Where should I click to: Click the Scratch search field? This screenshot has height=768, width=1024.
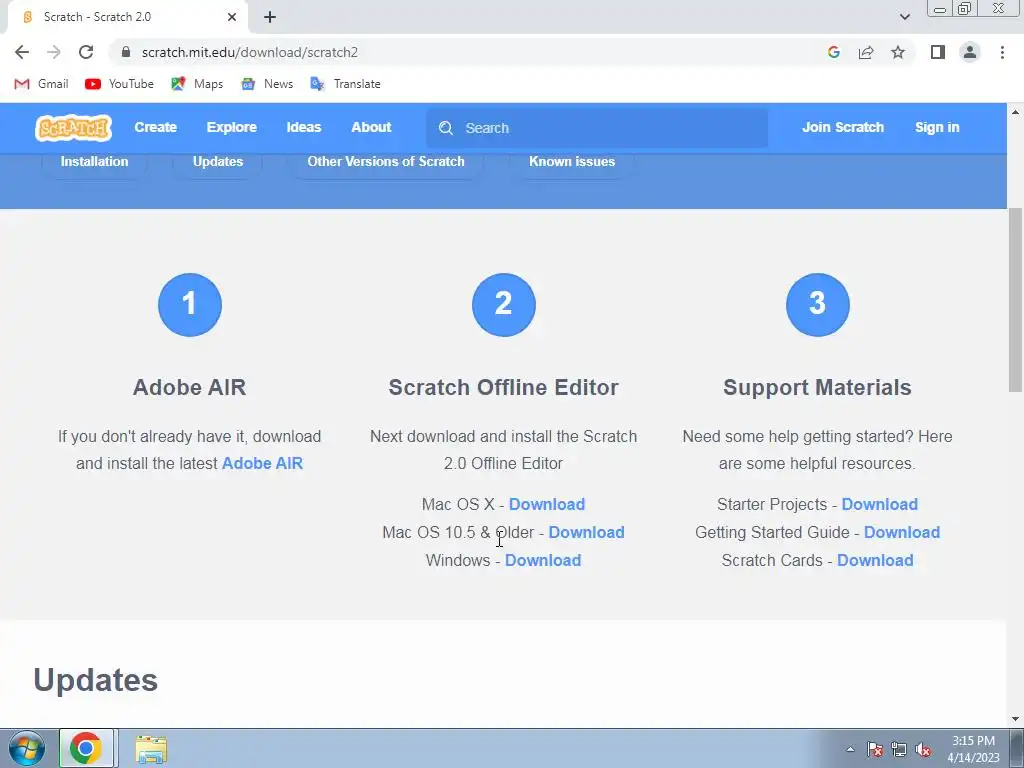pyautogui.click(x=597, y=128)
